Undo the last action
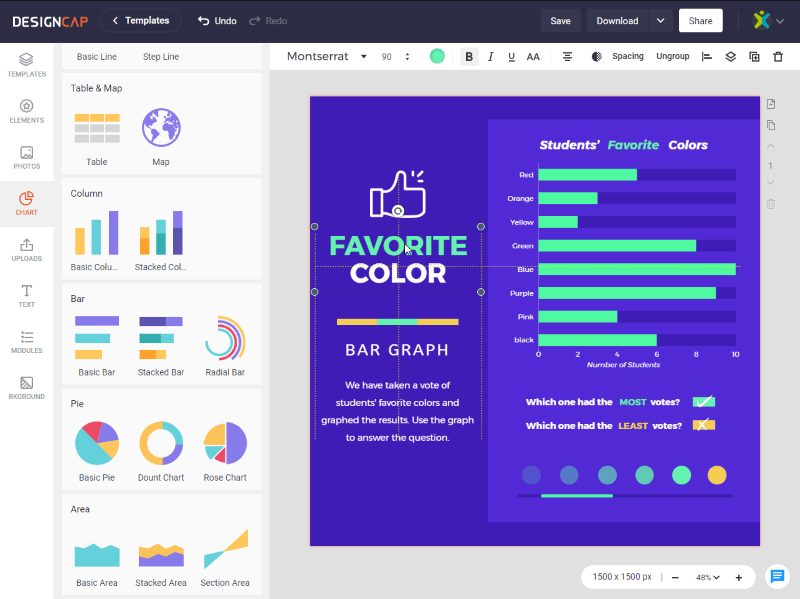This screenshot has height=599, width=800. (217, 21)
